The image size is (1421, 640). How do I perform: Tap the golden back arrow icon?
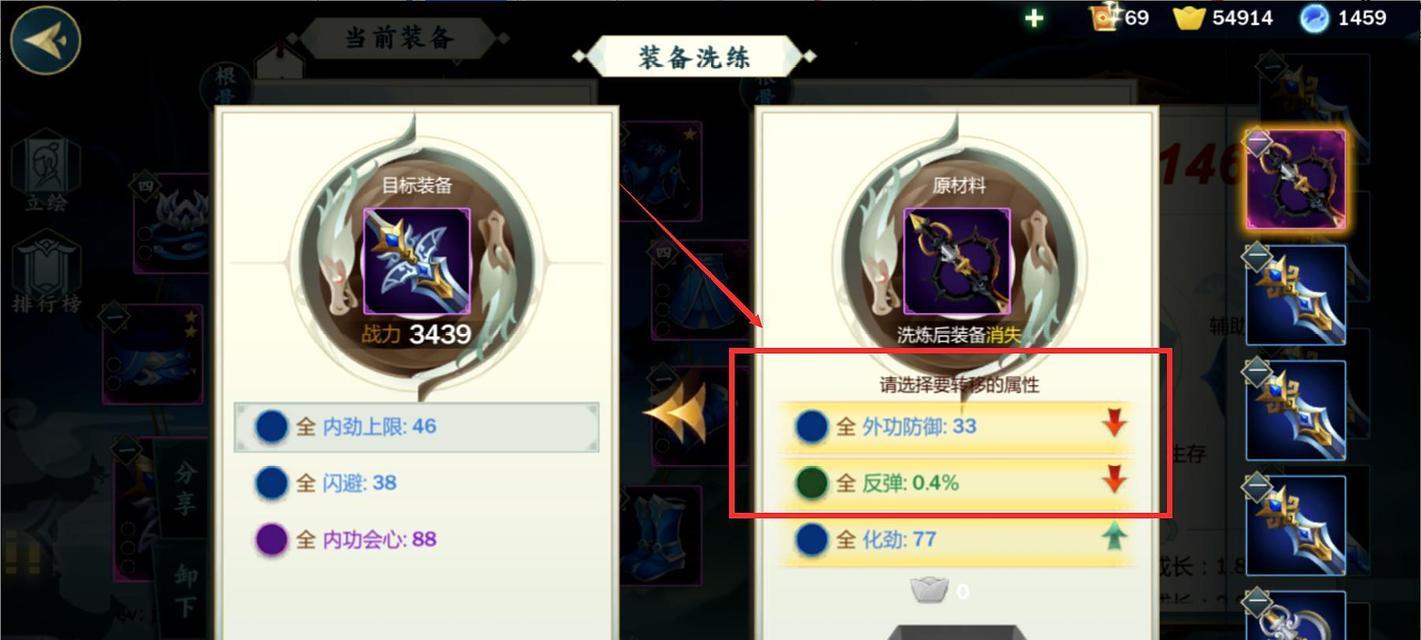(46, 39)
